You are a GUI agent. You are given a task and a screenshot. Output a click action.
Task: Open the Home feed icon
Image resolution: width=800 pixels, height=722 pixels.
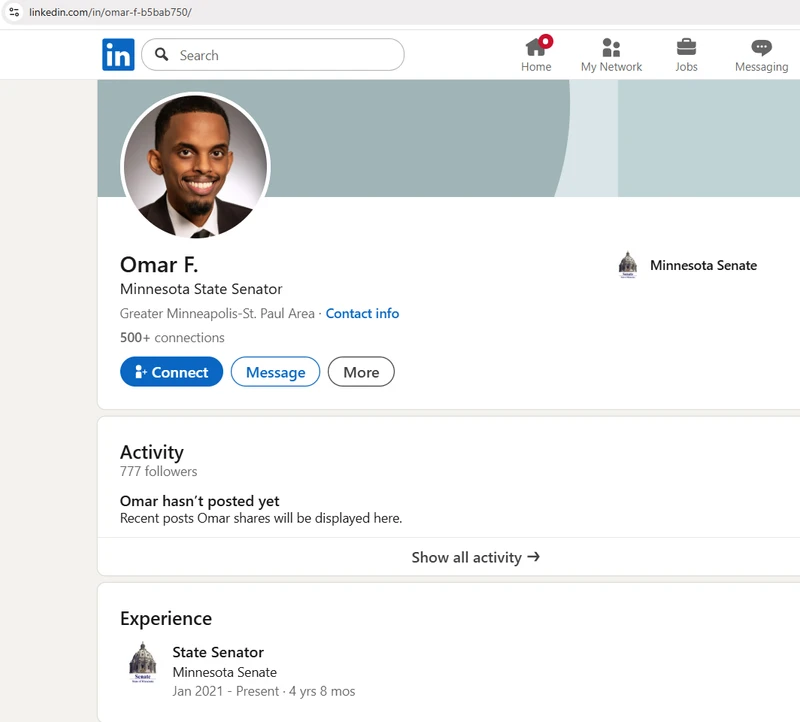[536, 47]
